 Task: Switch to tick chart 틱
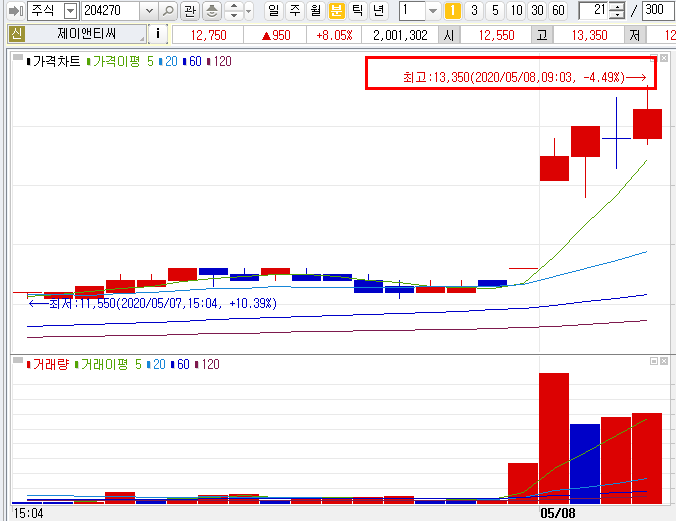(x=358, y=11)
